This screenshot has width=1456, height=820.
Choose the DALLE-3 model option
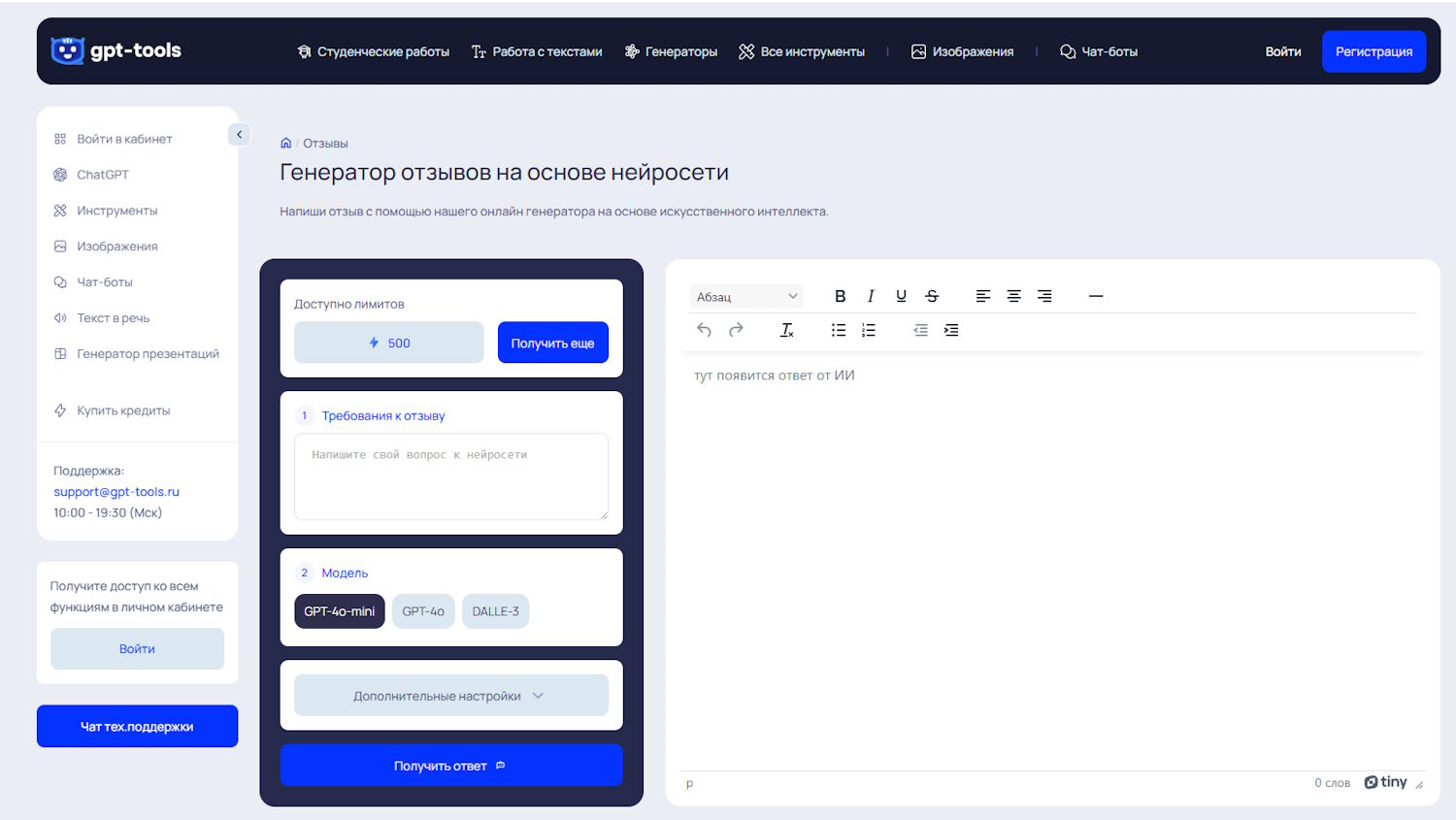coord(495,611)
